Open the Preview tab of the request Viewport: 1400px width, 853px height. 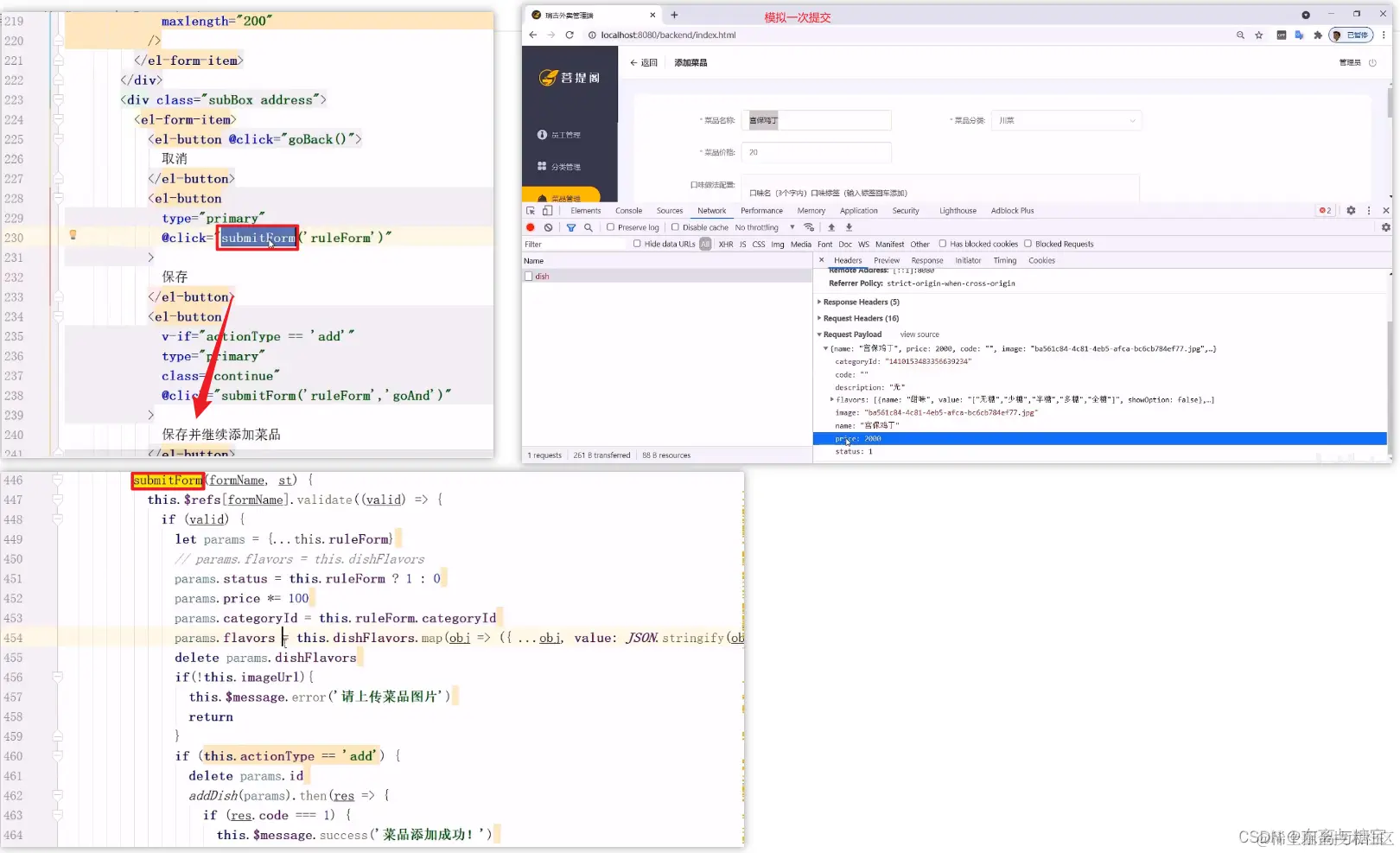tap(887, 261)
